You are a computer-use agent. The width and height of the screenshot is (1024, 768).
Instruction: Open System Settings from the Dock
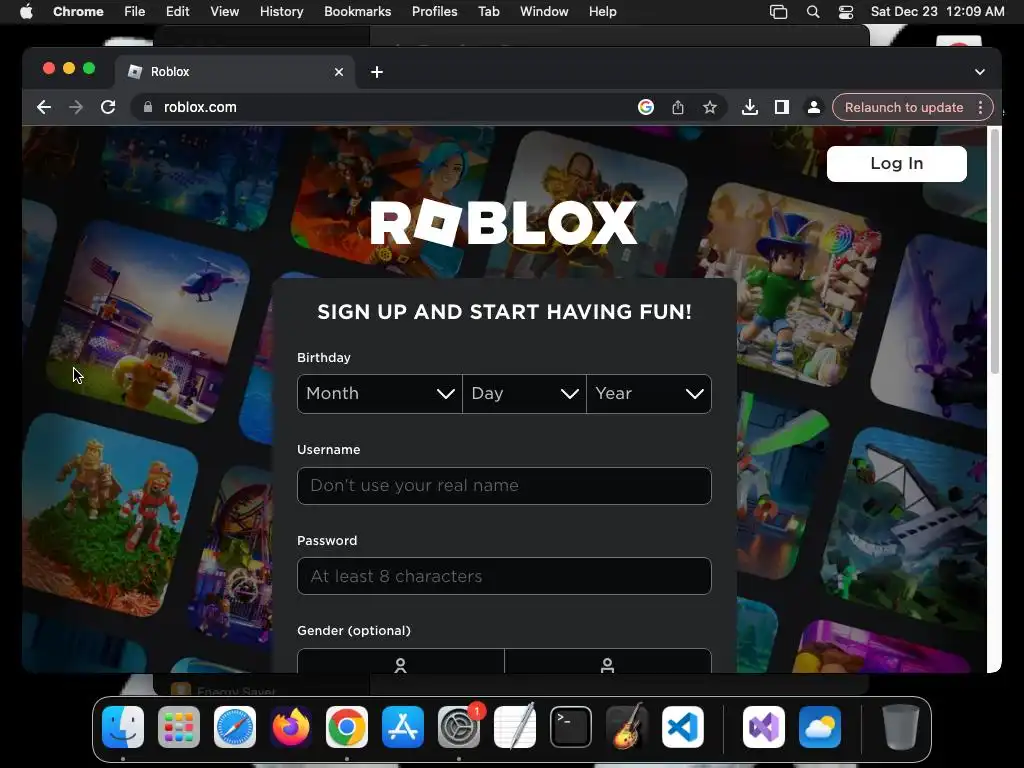[459, 727]
